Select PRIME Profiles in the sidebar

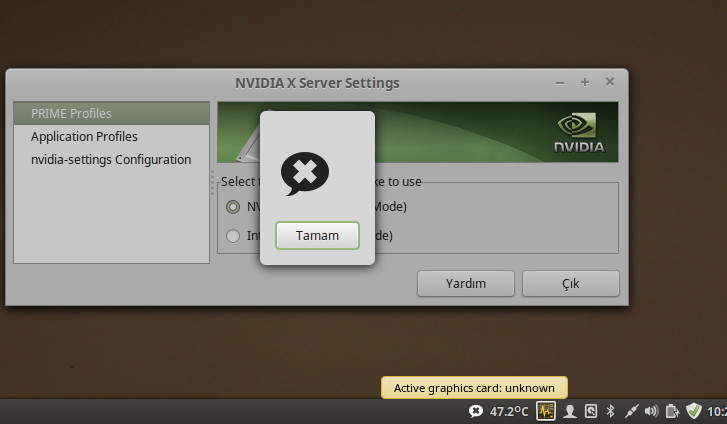coord(111,114)
